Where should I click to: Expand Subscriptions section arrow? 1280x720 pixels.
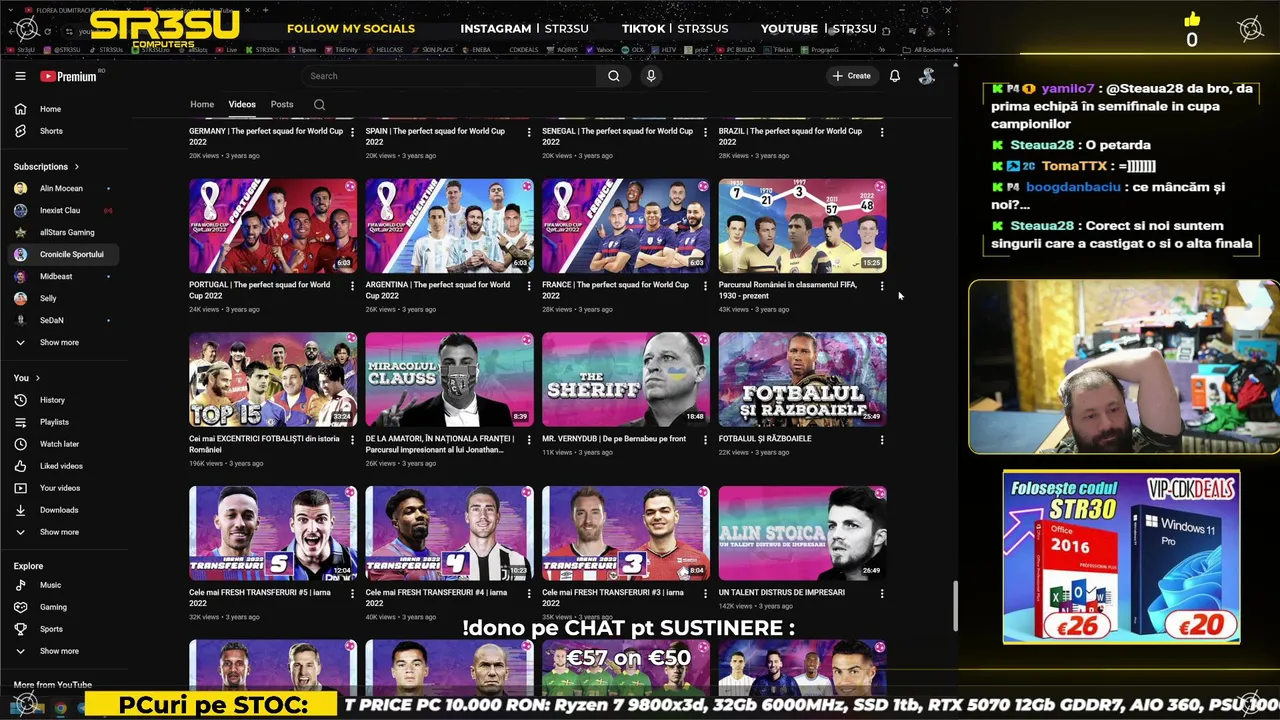(76, 167)
